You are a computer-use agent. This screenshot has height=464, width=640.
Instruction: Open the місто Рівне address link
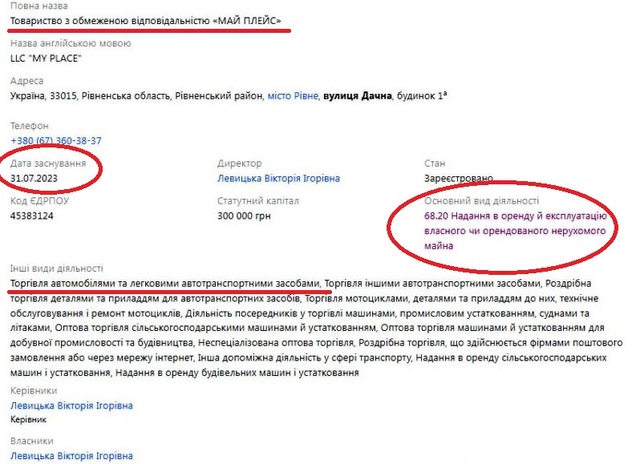click(x=293, y=95)
